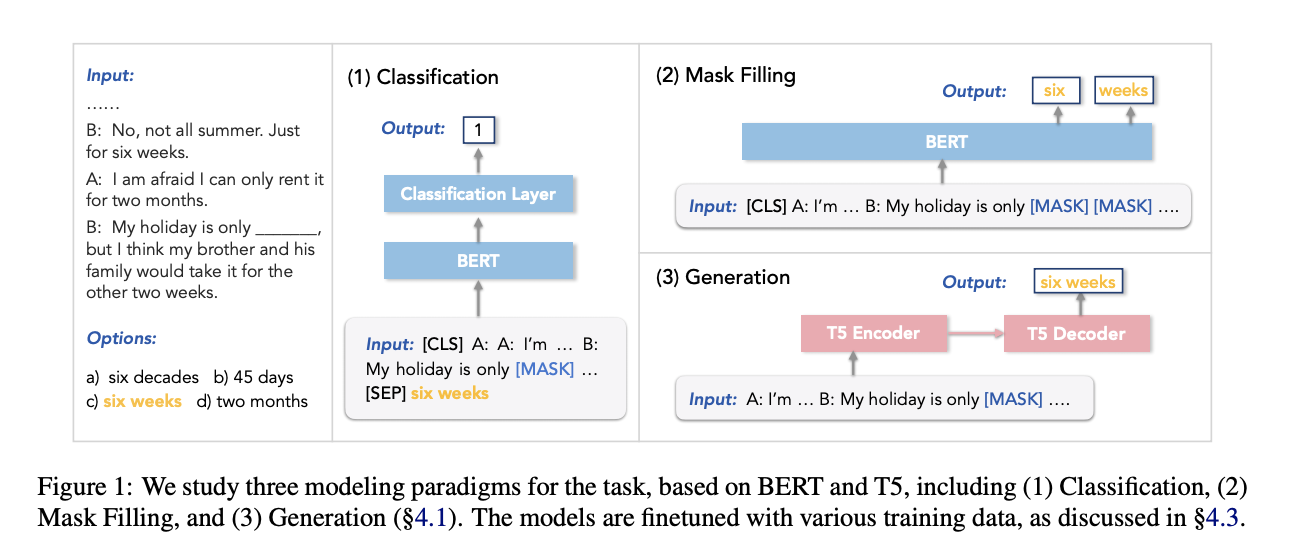Select option b) 45 days
The image size is (1292, 550).
[253, 378]
